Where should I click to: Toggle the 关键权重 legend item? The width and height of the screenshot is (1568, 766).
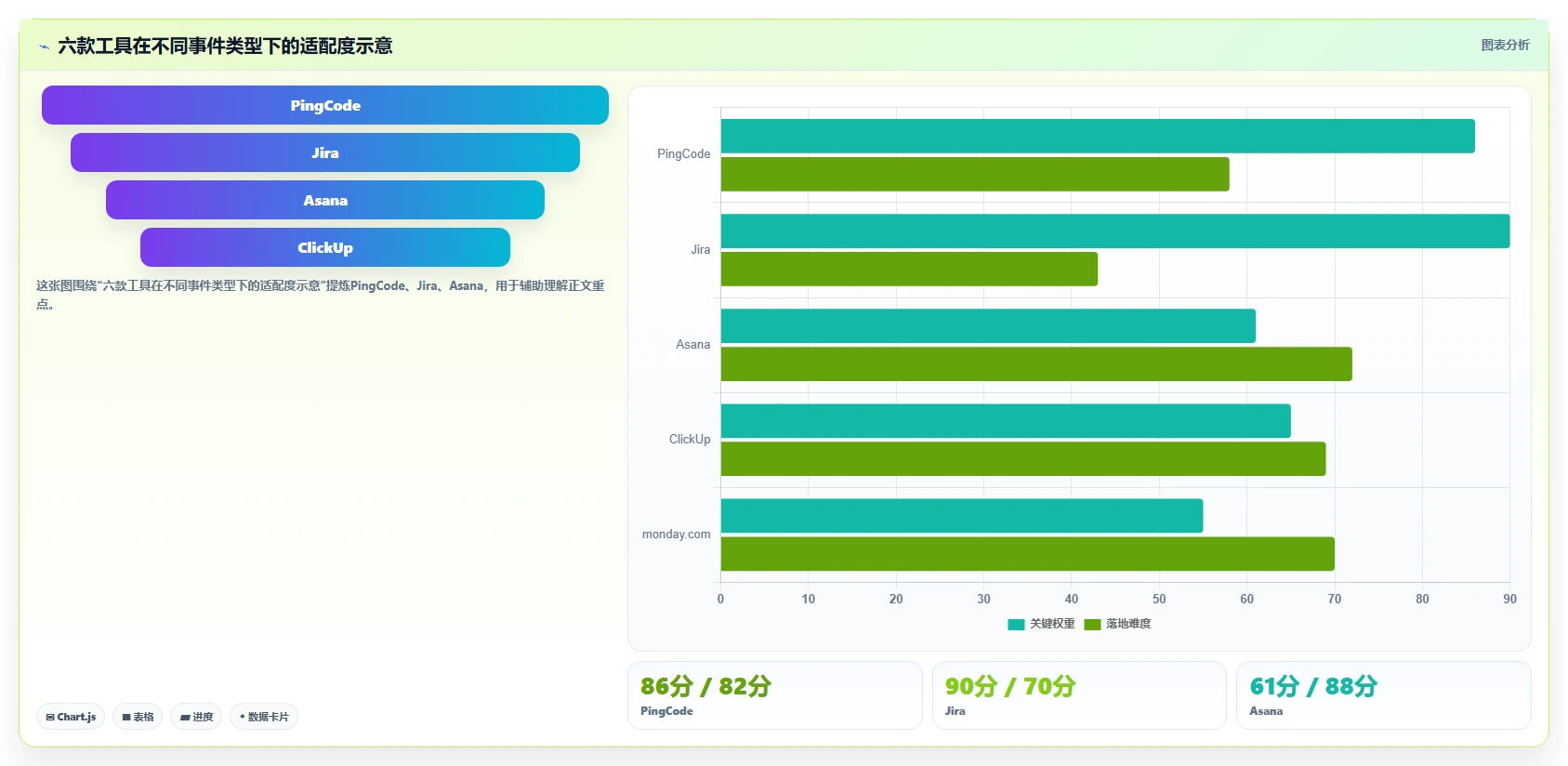pyautogui.click(x=1041, y=624)
